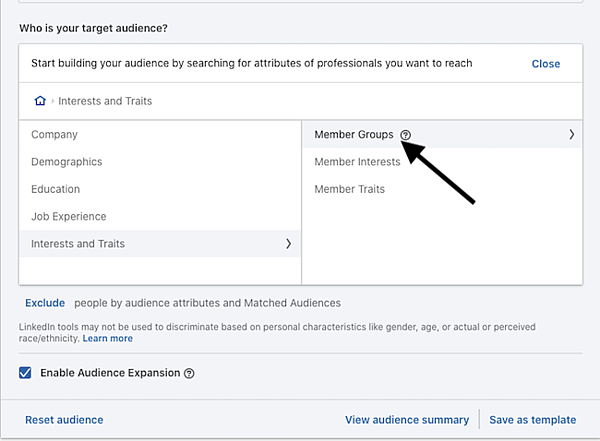The height and width of the screenshot is (441, 600).
Task: Choose the Member Groups option
Action: (353, 135)
